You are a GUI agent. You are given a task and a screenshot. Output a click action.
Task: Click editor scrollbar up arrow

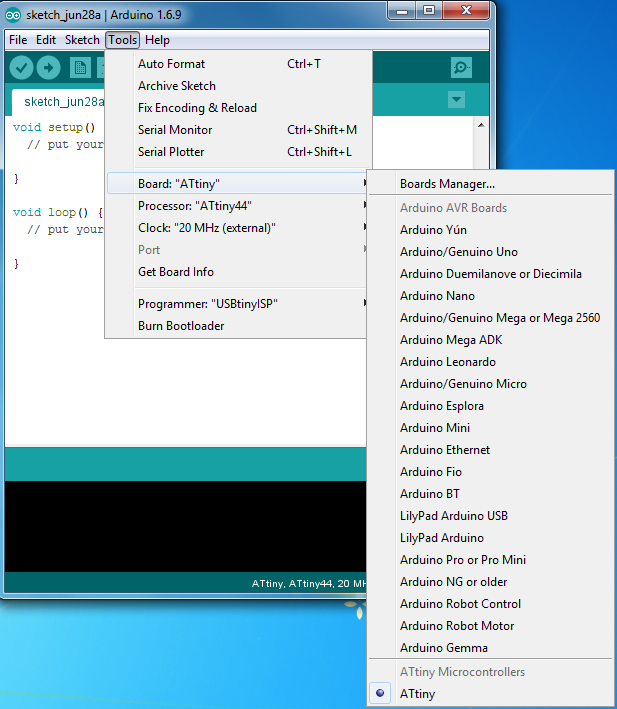[481, 125]
